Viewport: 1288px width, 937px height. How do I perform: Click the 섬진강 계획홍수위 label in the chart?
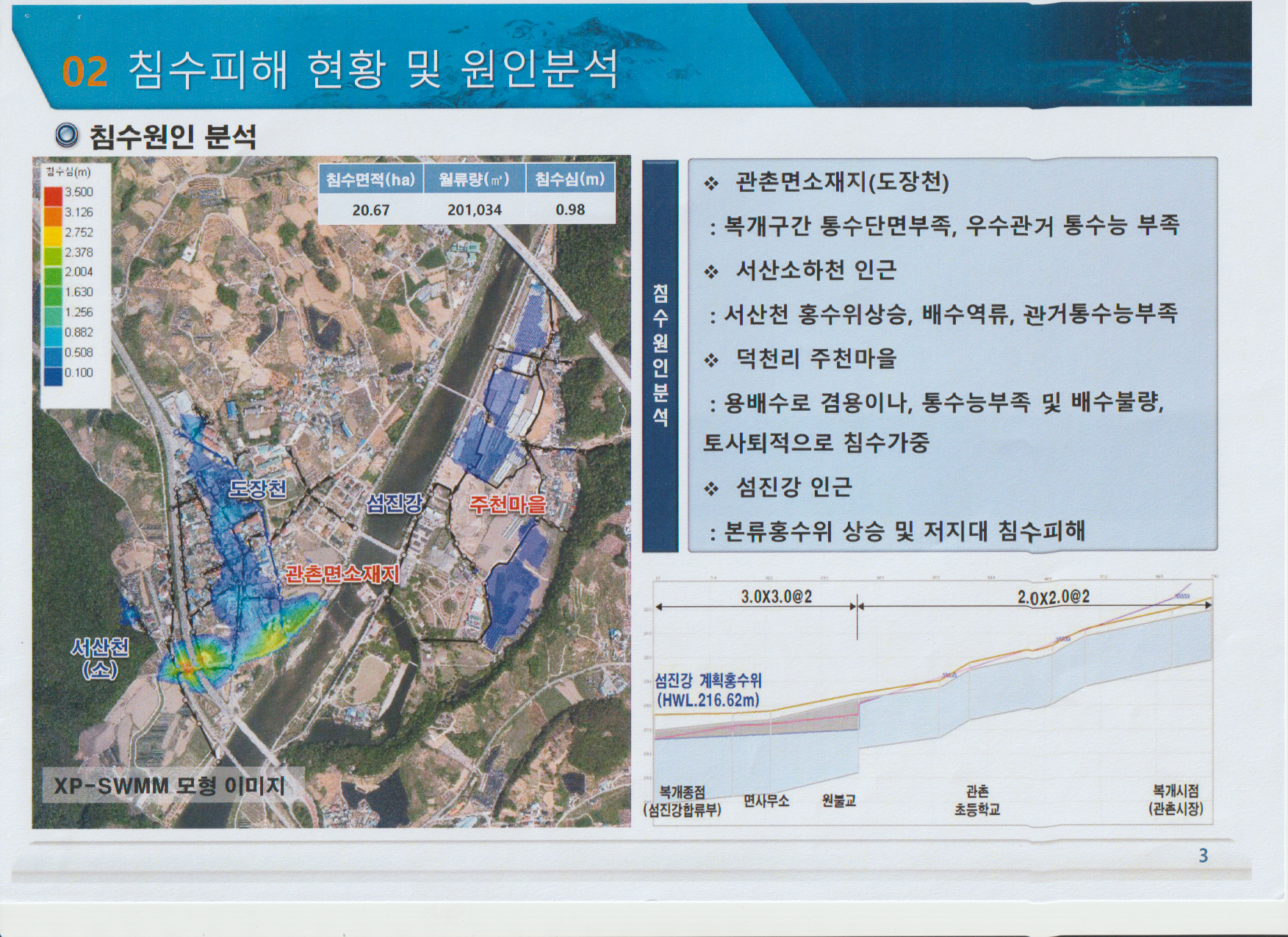[x=708, y=681]
